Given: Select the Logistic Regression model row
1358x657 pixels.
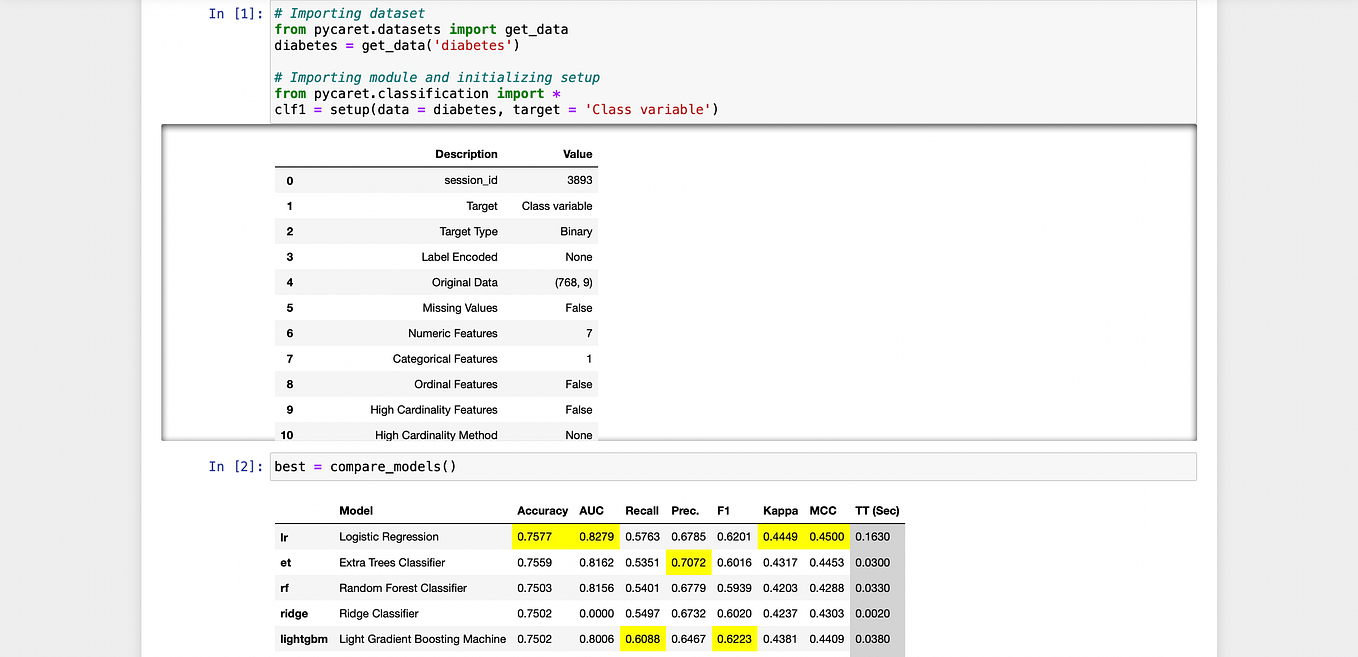Looking at the screenshot, I should tap(388, 537).
